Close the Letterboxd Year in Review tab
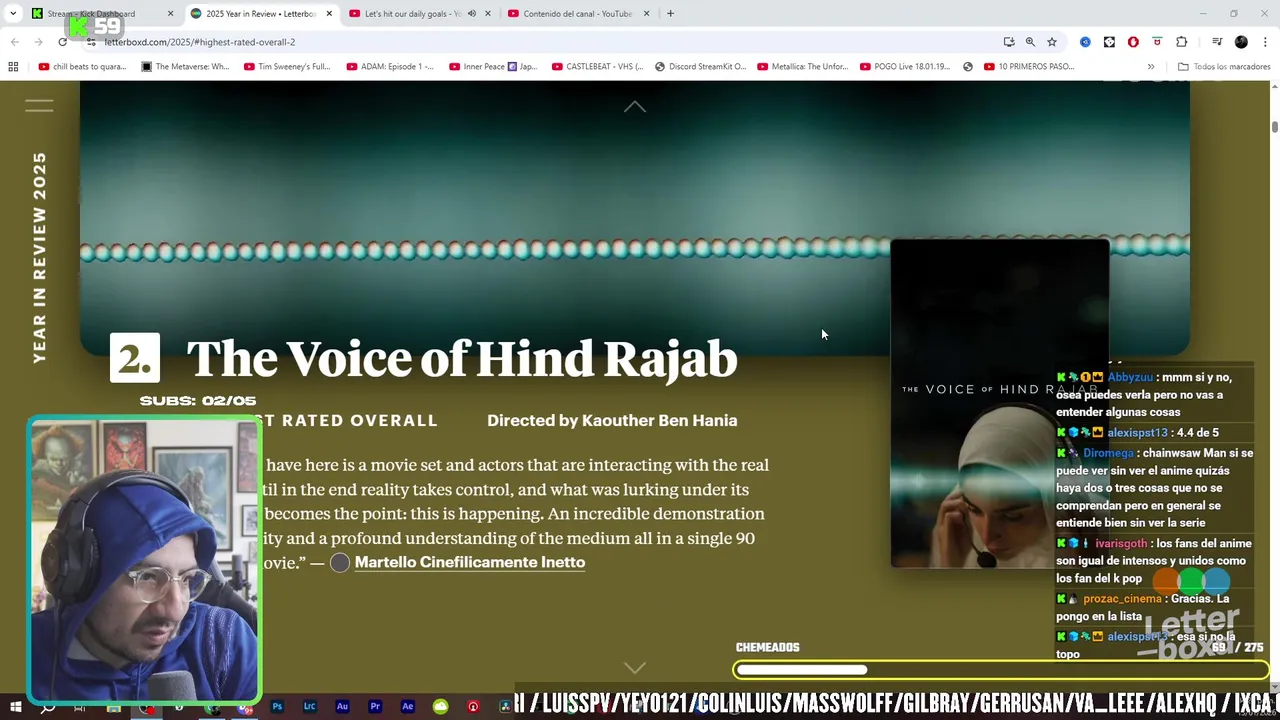 pyautogui.click(x=329, y=14)
